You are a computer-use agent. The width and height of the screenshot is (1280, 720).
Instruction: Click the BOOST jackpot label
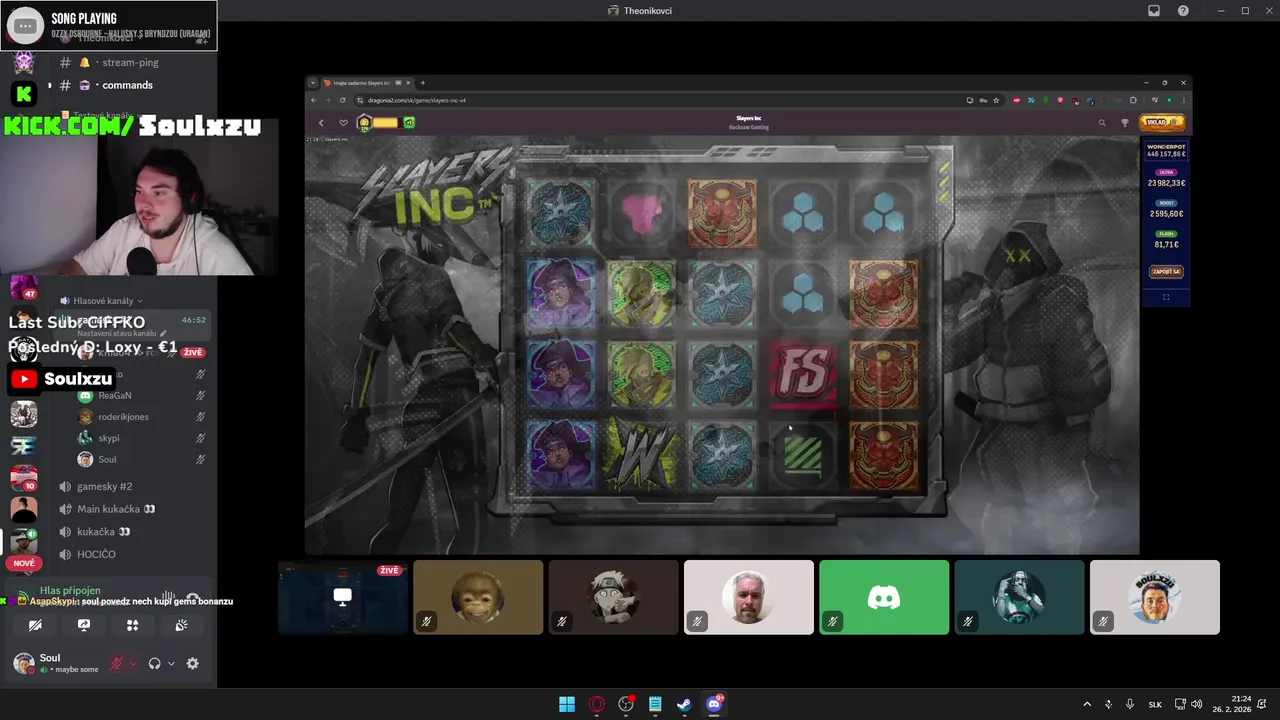tap(1166, 203)
